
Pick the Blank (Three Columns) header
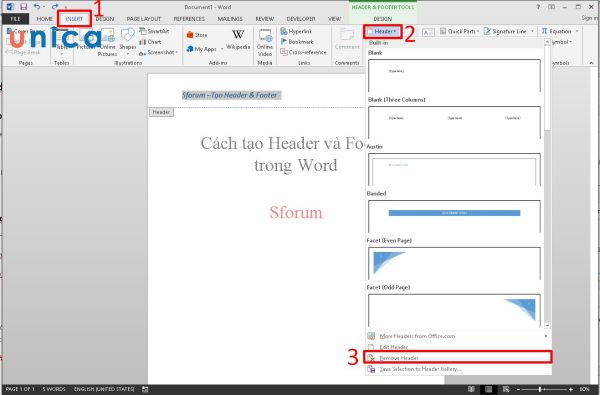tap(454, 122)
